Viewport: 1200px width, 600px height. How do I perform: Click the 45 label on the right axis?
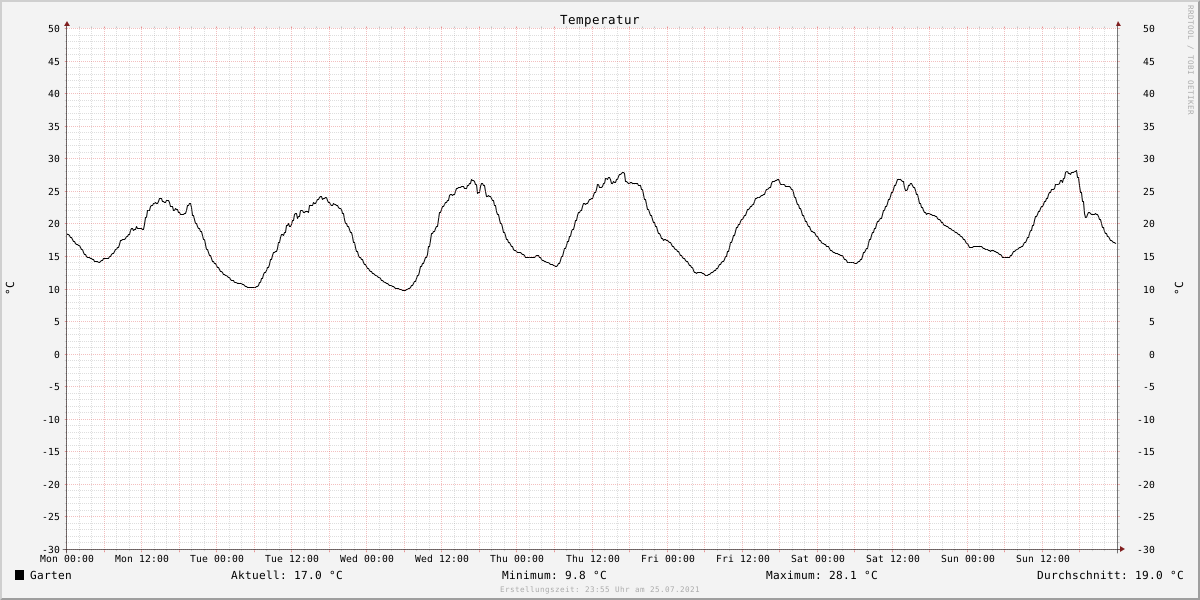1149,62
